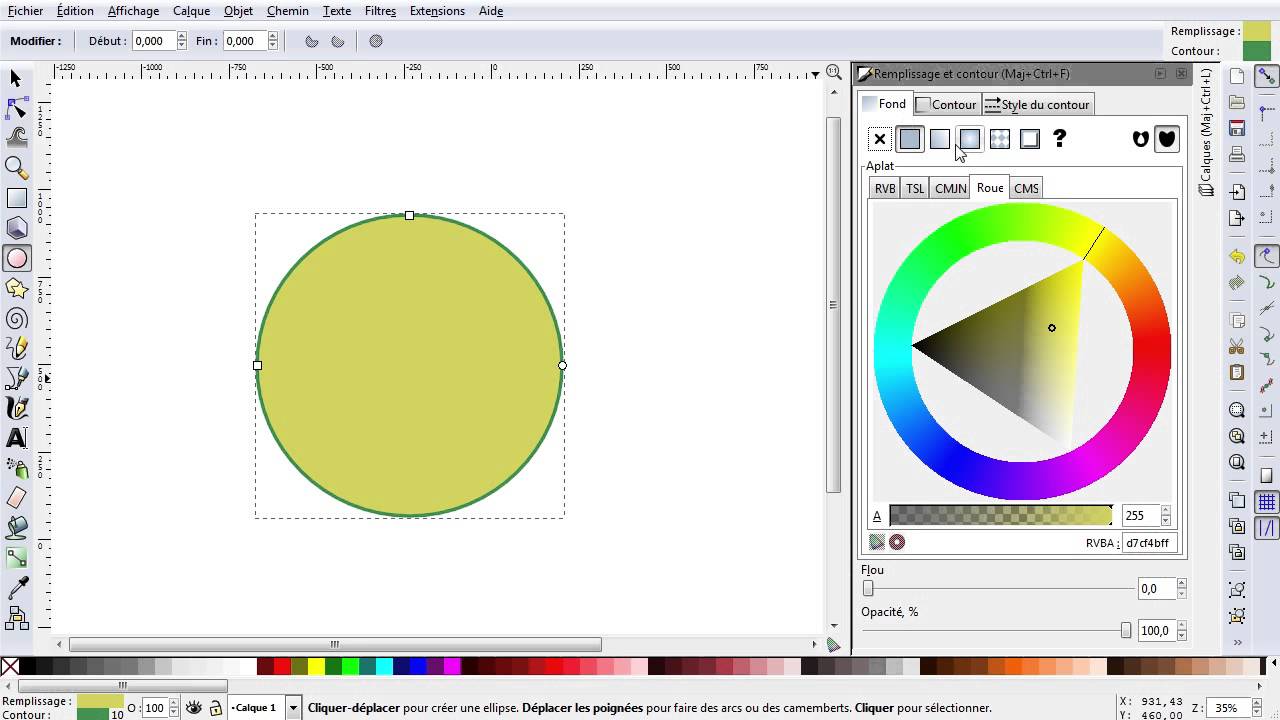Switch to the CMS color tab

point(1026,188)
